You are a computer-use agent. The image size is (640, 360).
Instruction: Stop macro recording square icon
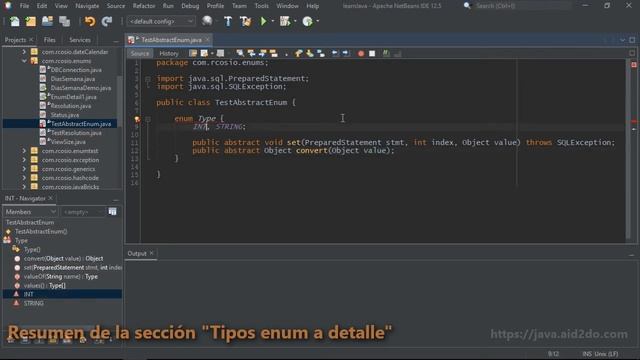(x=372, y=53)
